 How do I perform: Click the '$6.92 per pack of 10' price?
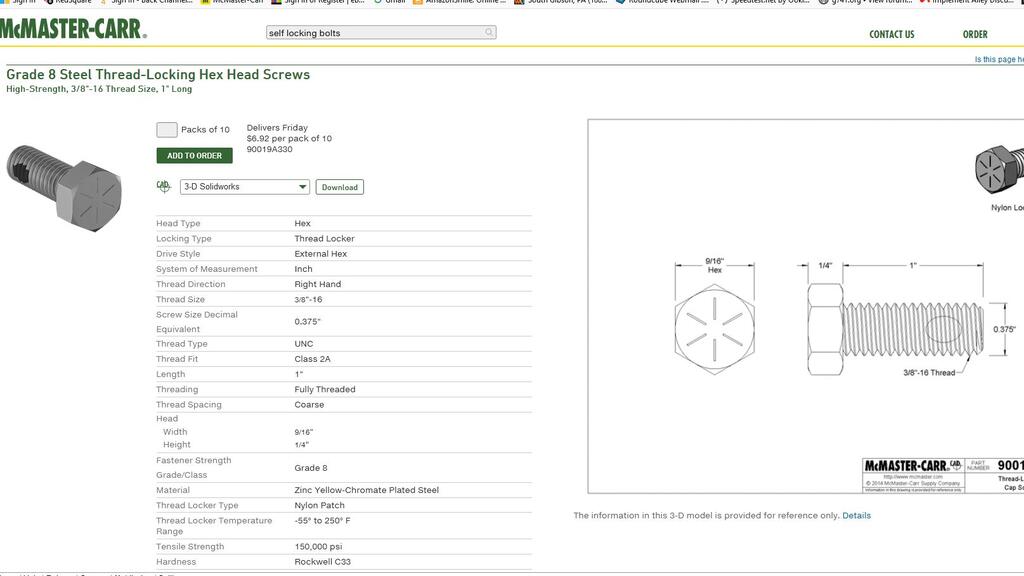289,138
